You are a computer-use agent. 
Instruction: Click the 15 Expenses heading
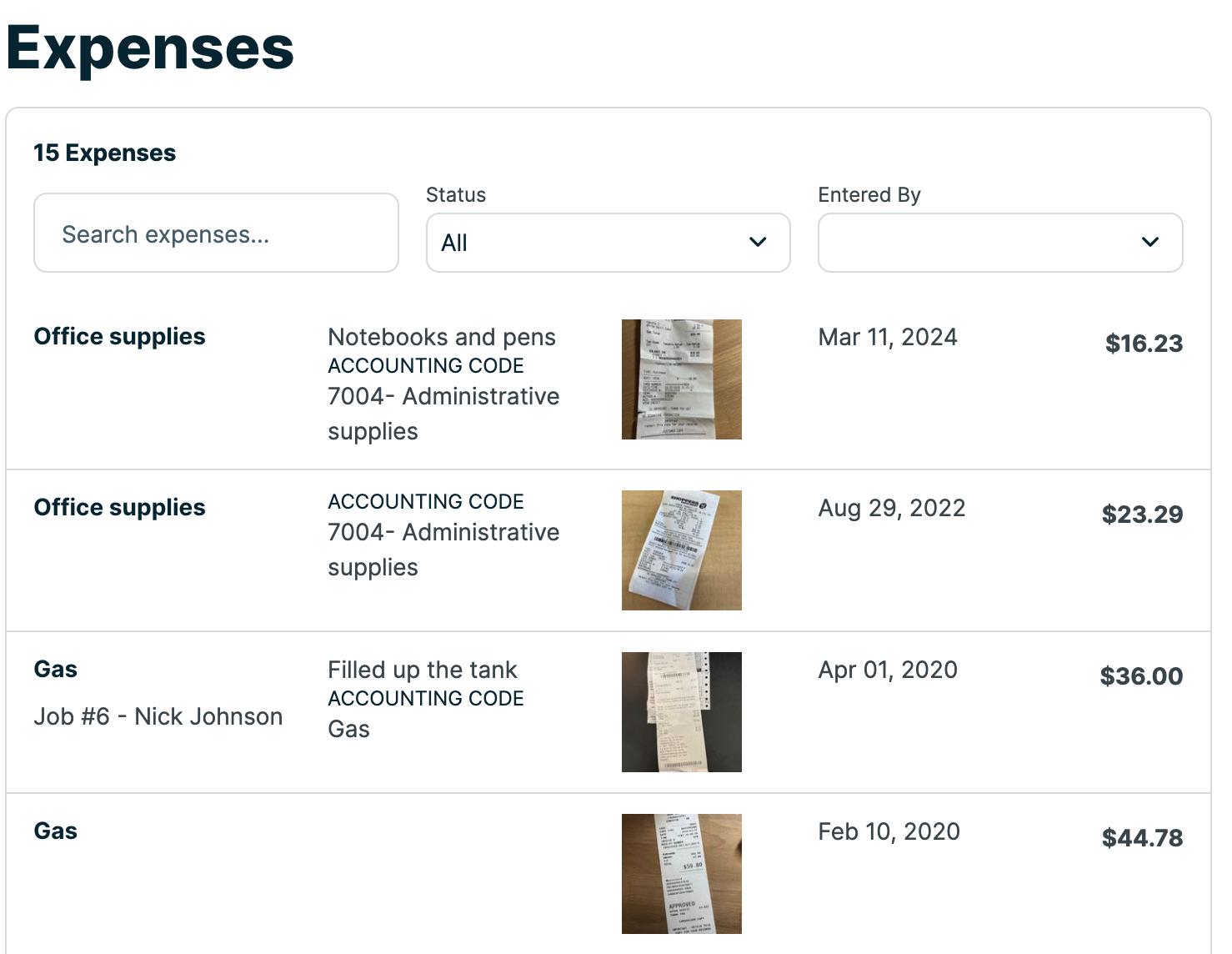tap(104, 153)
